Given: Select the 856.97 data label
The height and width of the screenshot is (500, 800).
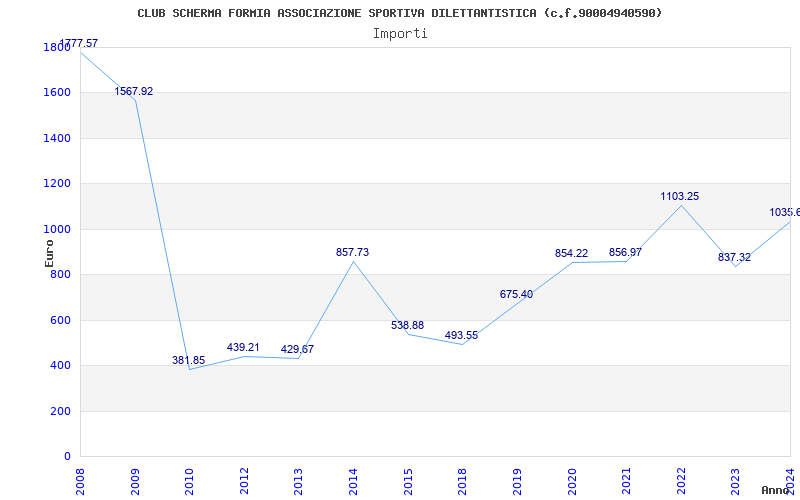Looking at the screenshot, I should pos(626,252).
